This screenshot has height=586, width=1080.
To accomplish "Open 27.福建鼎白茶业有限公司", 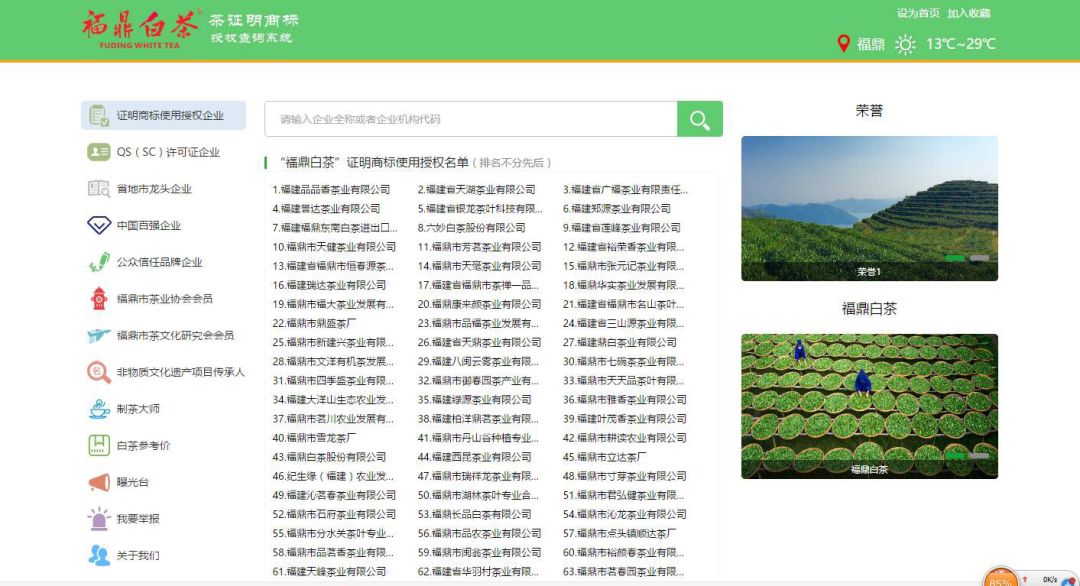I will point(620,342).
